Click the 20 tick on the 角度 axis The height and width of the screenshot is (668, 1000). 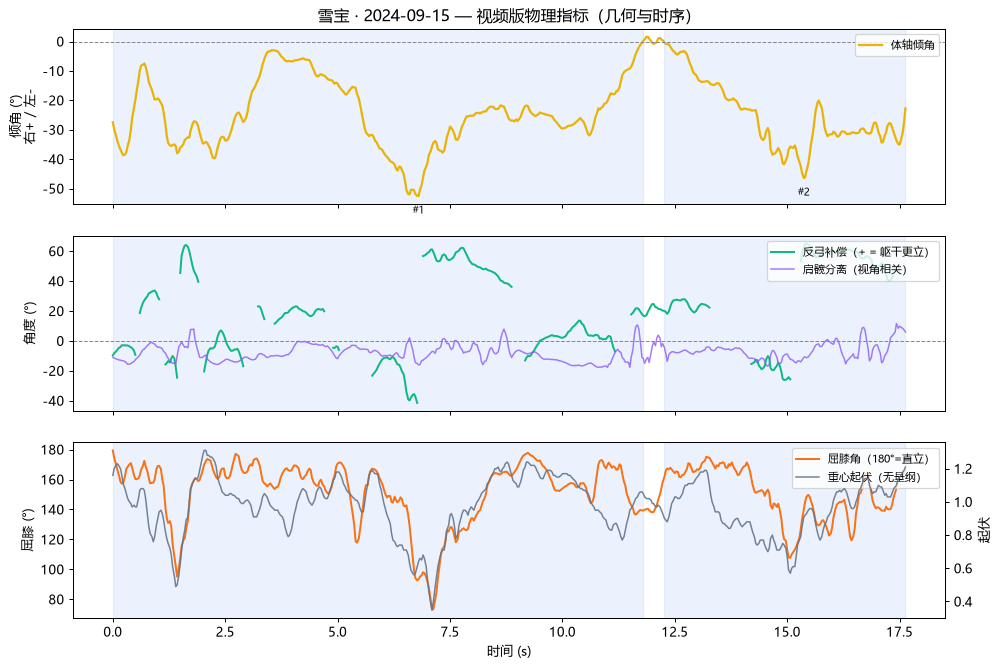click(x=57, y=311)
